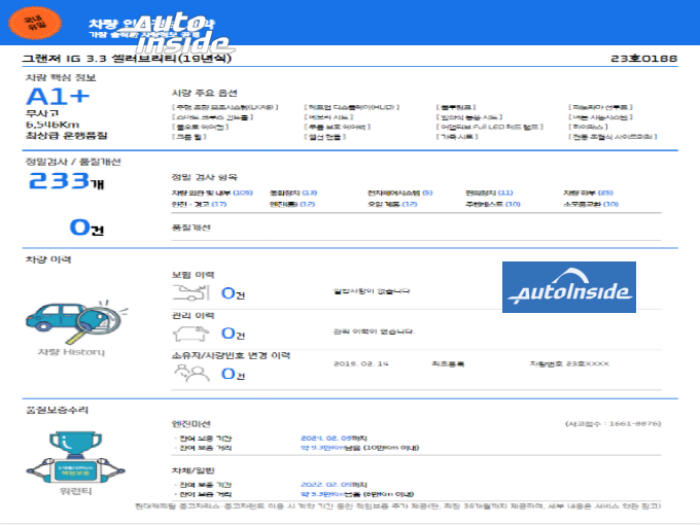
Task: Click the warranty trophy illustration
Action: (75, 457)
